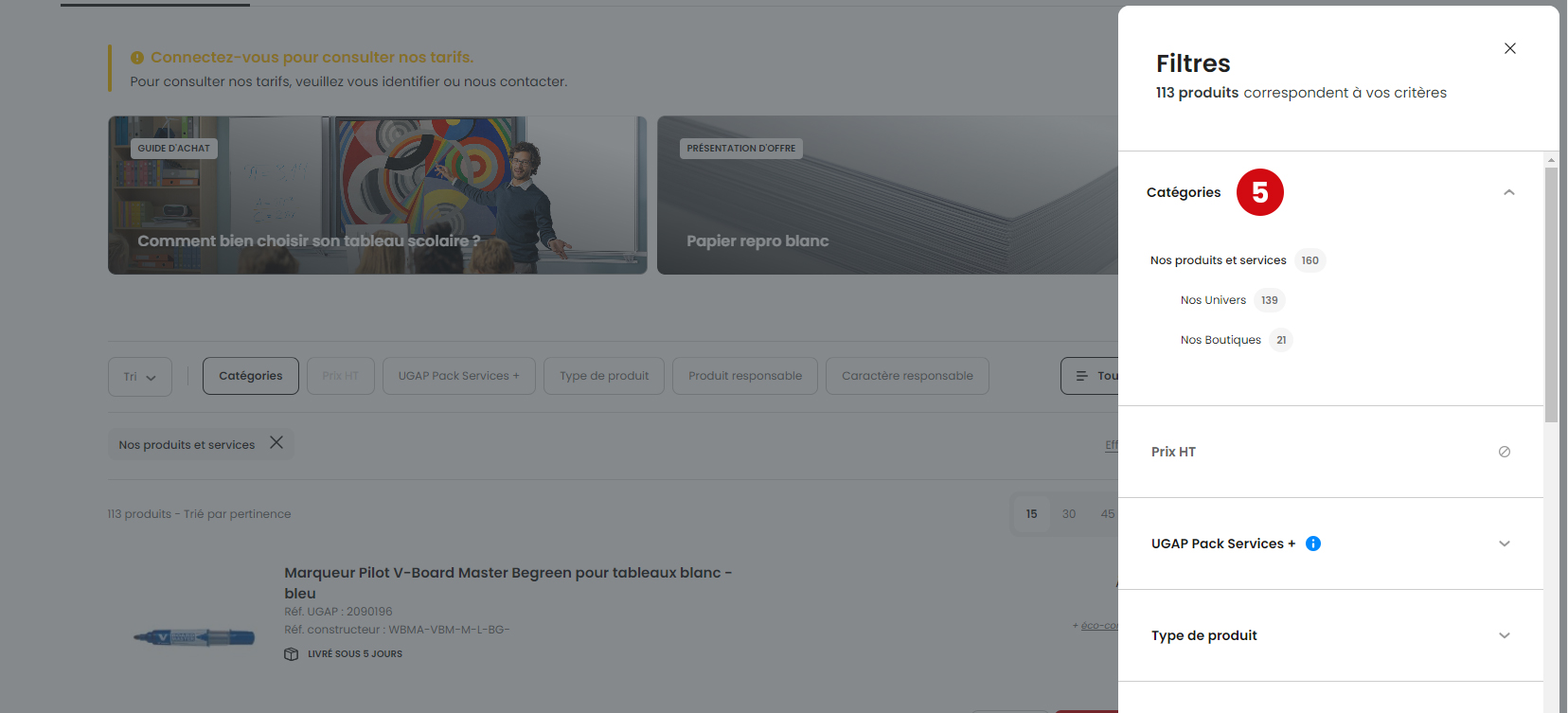Open the 'Papier repro blanc' offer card
The image size is (1568, 713).
tap(887, 195)
